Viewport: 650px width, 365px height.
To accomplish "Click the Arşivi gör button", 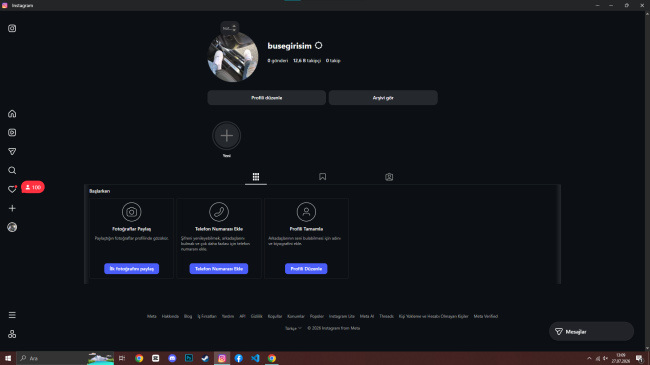I will pos(383,98).
